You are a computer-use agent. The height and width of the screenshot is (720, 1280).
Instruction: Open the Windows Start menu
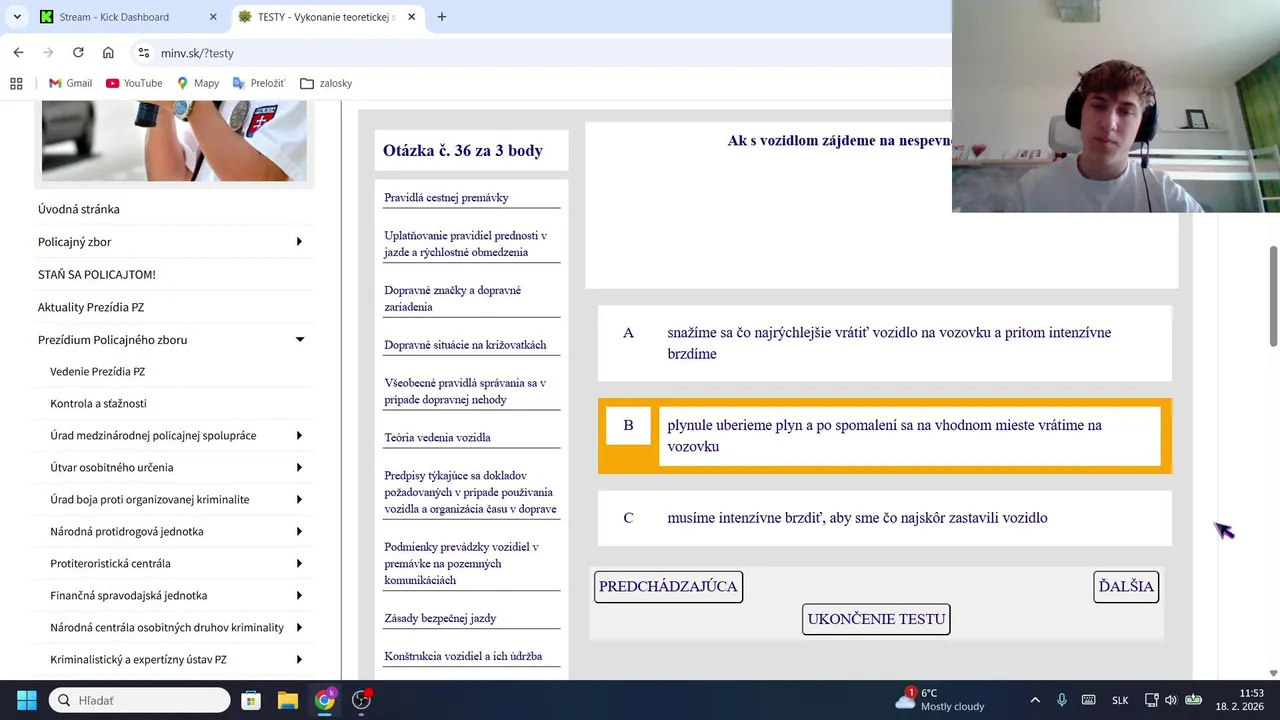(26, 700)
